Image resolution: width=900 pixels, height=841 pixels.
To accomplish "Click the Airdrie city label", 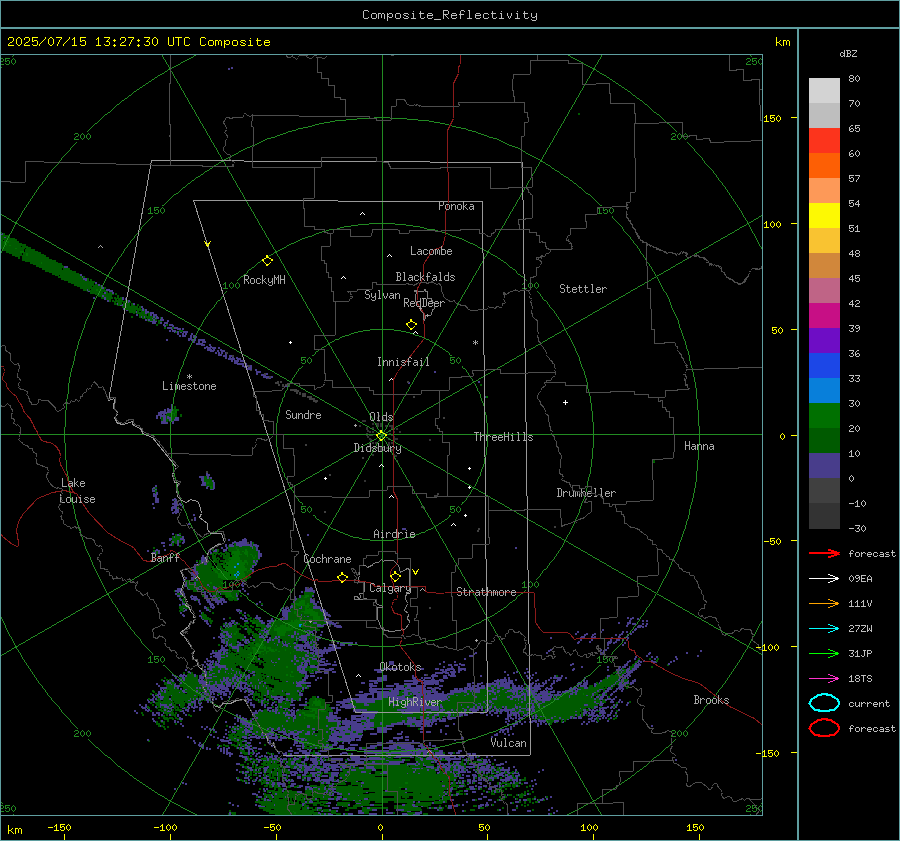I will tap(394, 534).
